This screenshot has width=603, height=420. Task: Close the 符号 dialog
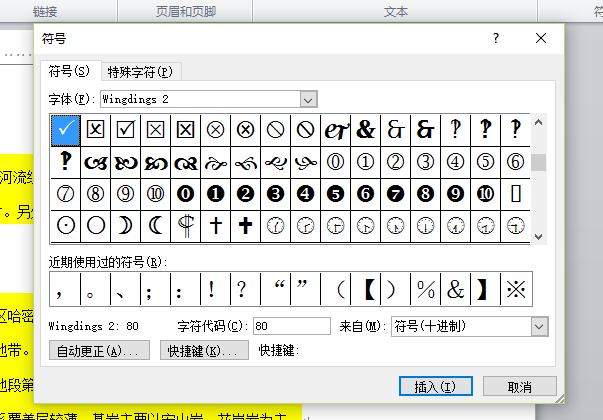pos(541,38)
